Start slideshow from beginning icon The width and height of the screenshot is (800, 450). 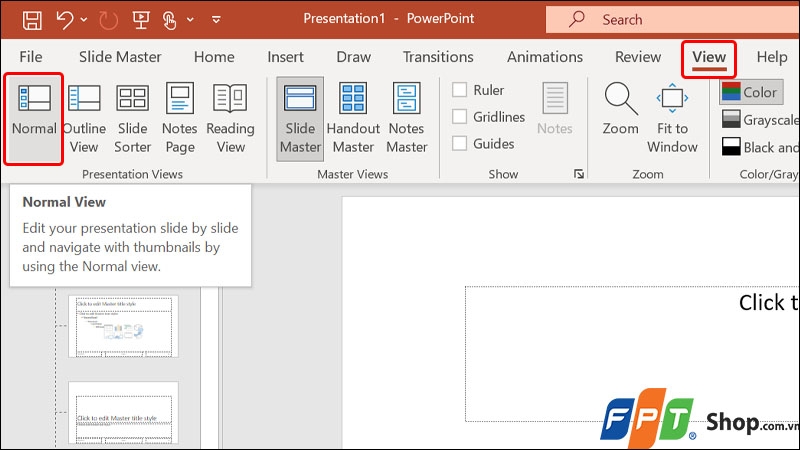coord(140,20)
